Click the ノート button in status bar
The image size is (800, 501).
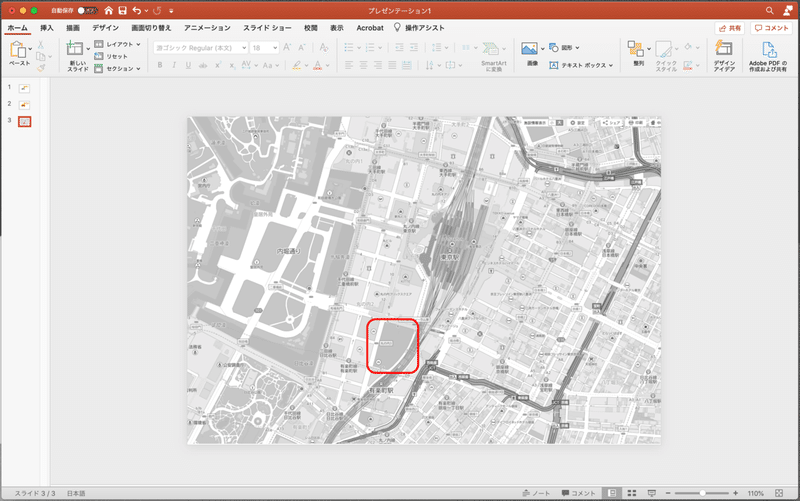[536, 493]
